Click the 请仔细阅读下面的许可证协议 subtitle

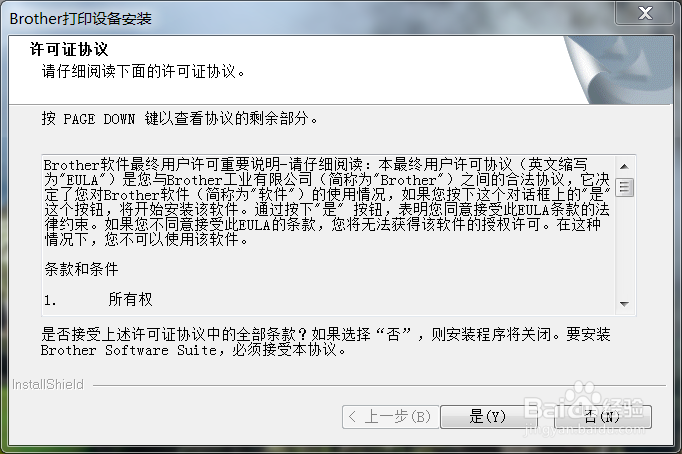click(x=144, y=71)
